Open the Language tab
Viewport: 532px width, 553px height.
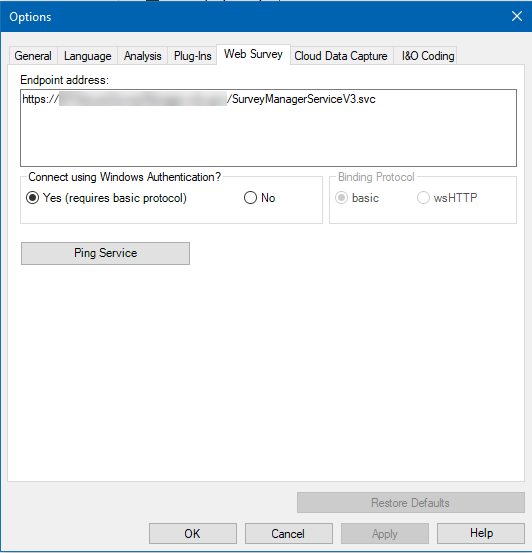tap(87, 56)
